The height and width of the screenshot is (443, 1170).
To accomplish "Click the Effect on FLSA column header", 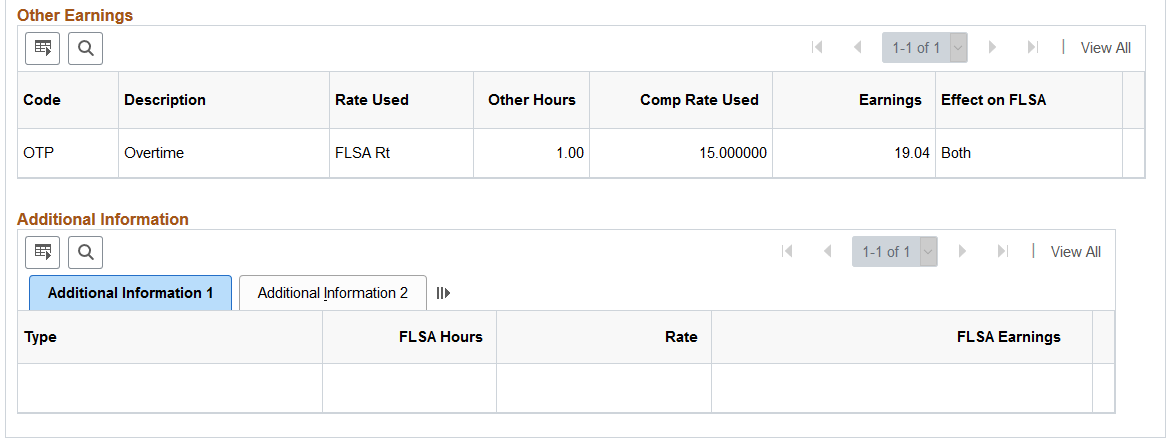I will pyautogui.click(x=994, y=100).
